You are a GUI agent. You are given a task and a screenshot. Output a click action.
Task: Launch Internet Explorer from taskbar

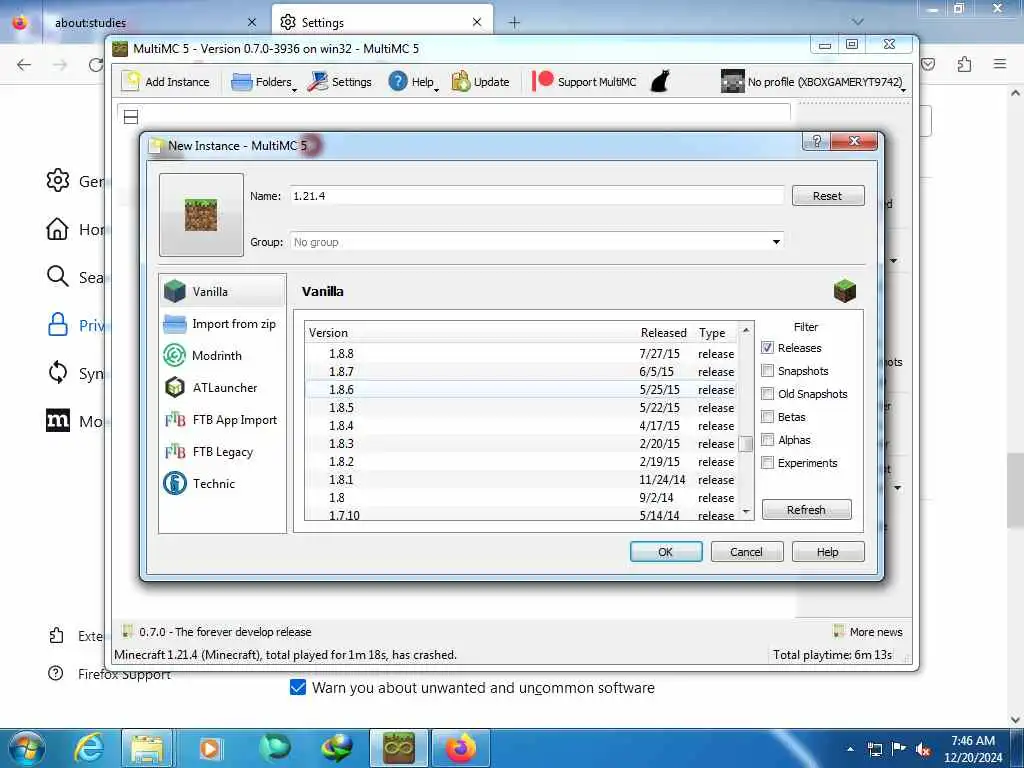pos(89,748)
